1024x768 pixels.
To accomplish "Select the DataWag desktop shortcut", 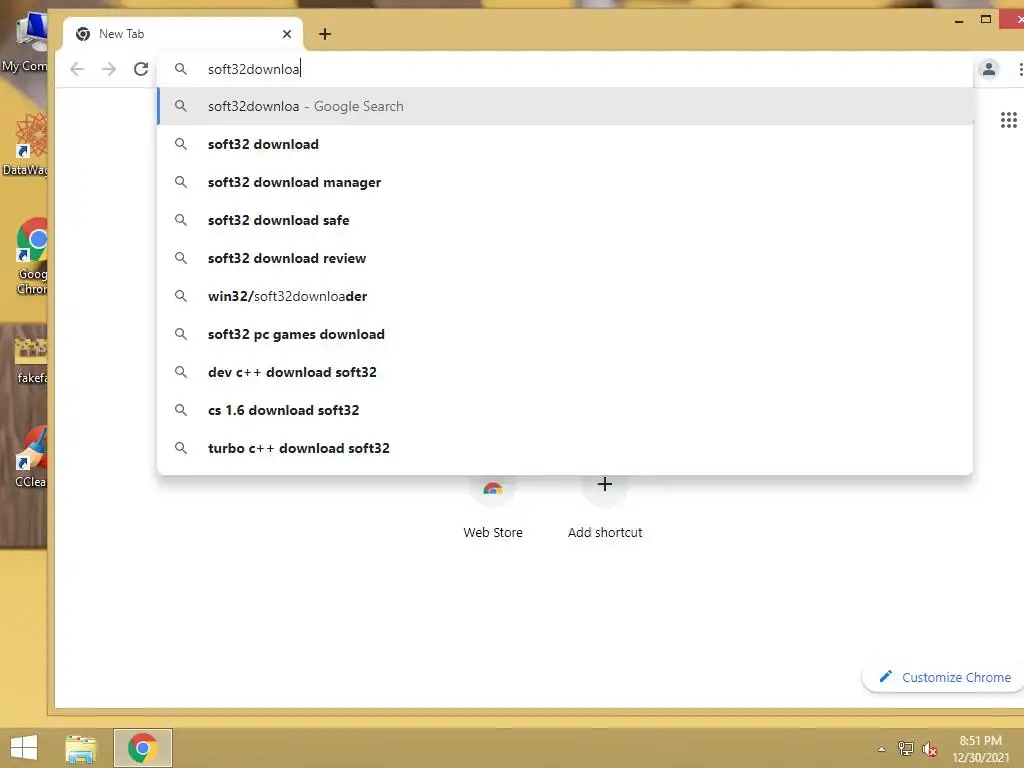I will (x=25, y=145).
